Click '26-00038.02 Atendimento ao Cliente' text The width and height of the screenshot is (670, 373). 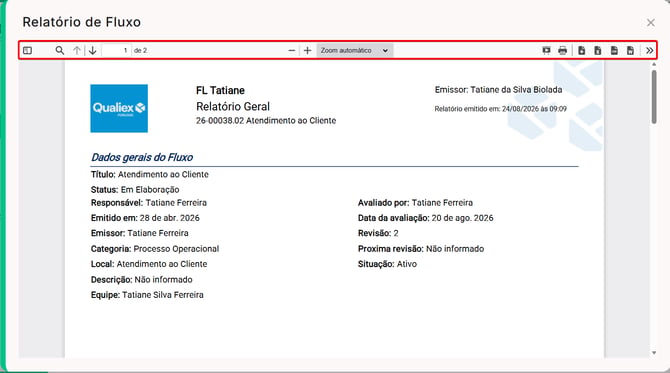pos(266,120)
